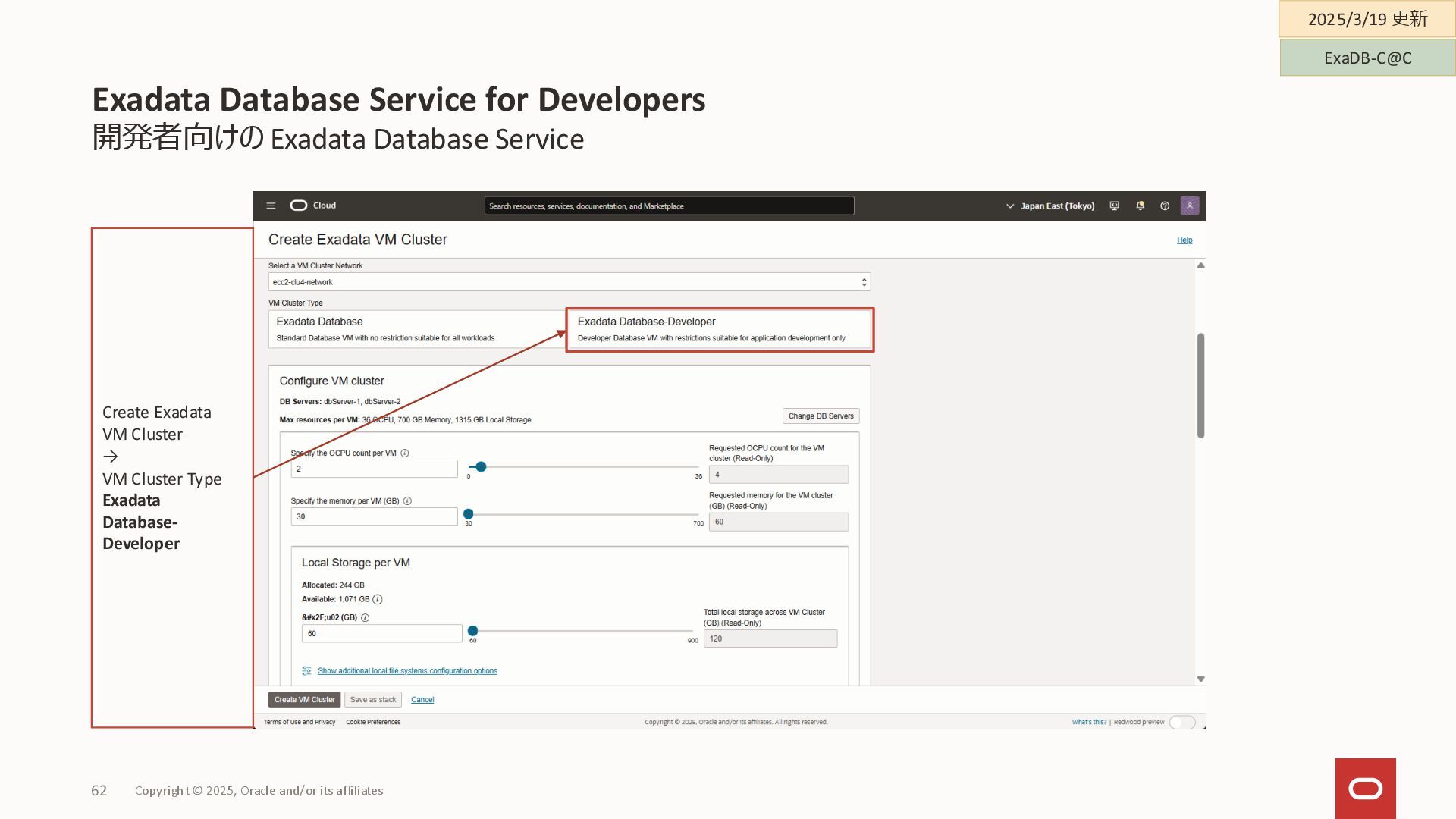Image resolution: width=1456 pixels, height=819 pixels.
Task: Click info icon next to Available storage
Action: (378, 599)
